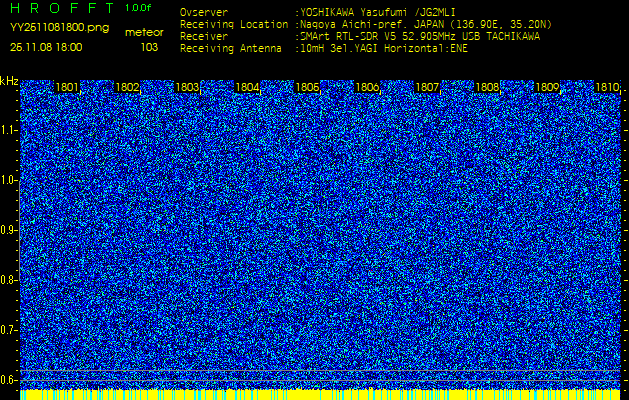
Task: Click the 0.6 kHz axis label
Action: click(x=8, y=380)
